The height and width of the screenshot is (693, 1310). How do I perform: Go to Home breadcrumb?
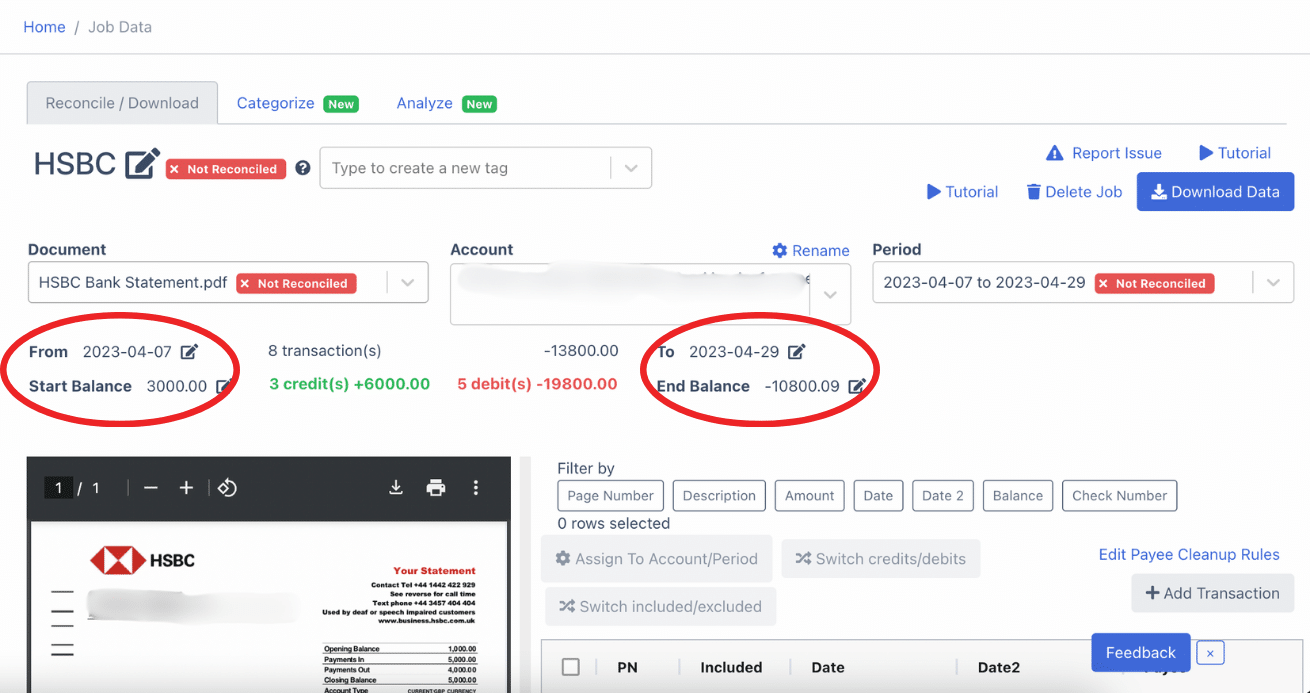[x=44, y=27]
